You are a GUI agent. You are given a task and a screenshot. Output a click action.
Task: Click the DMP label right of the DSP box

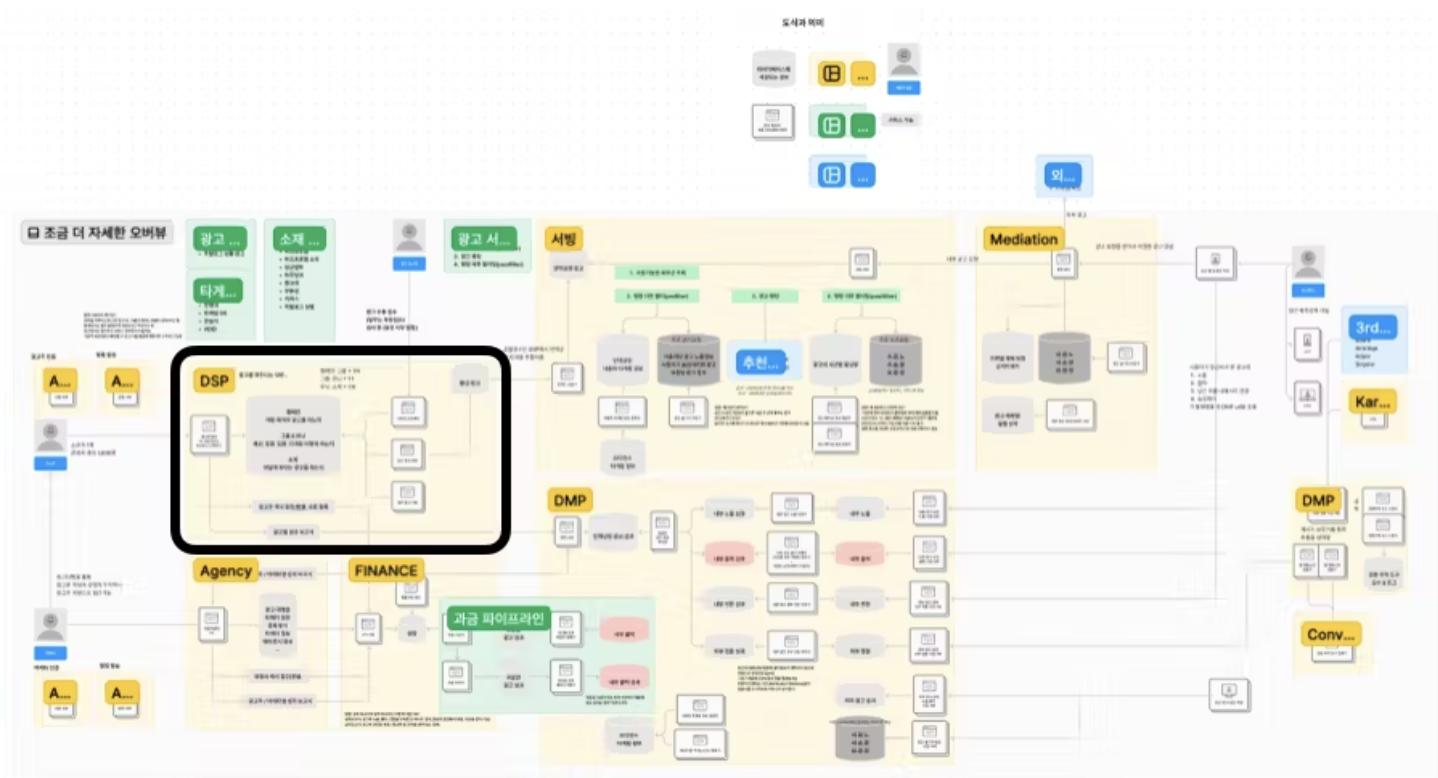(571, 501)
